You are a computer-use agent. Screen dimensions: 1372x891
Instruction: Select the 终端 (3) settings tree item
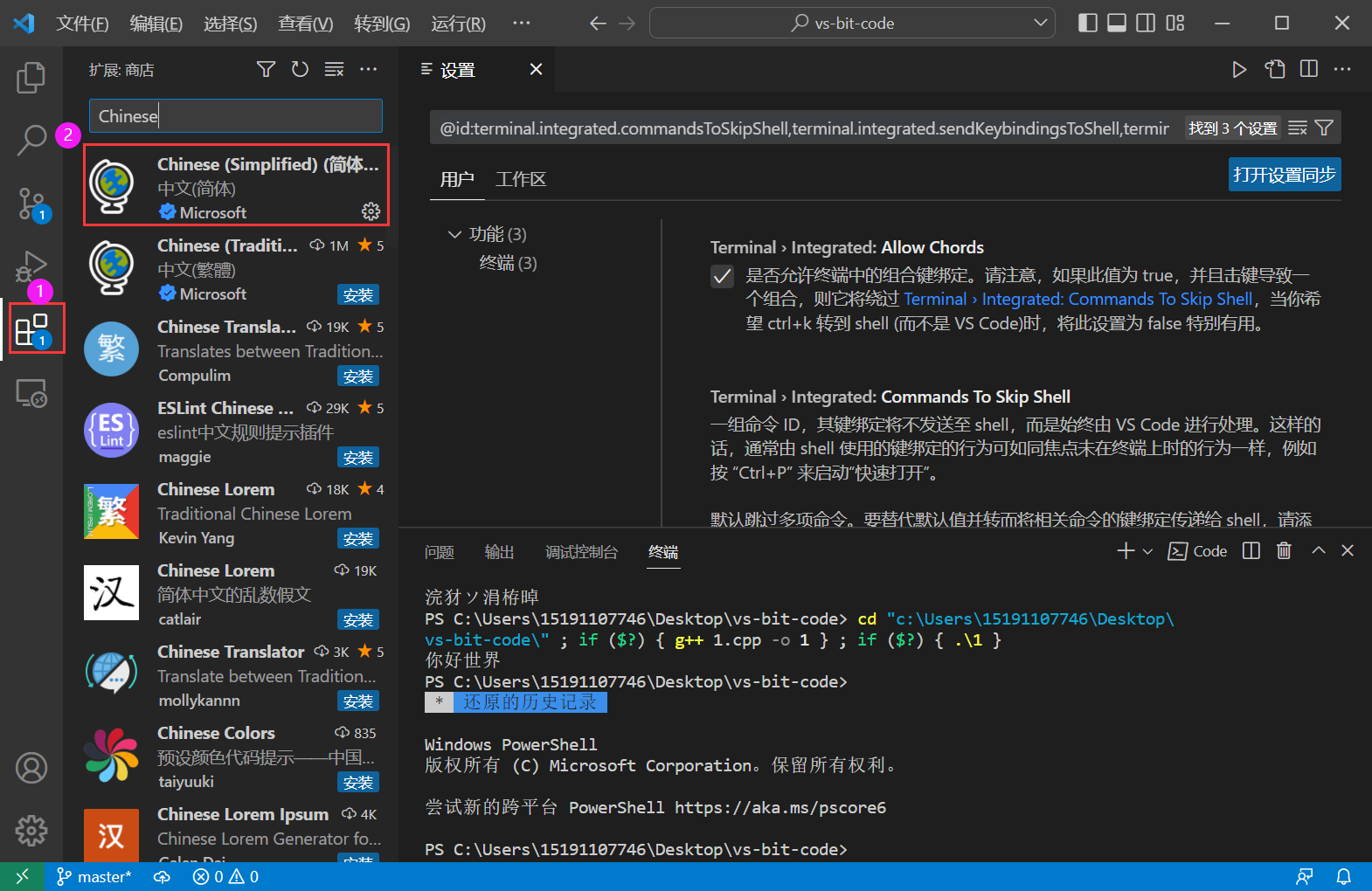508,263
